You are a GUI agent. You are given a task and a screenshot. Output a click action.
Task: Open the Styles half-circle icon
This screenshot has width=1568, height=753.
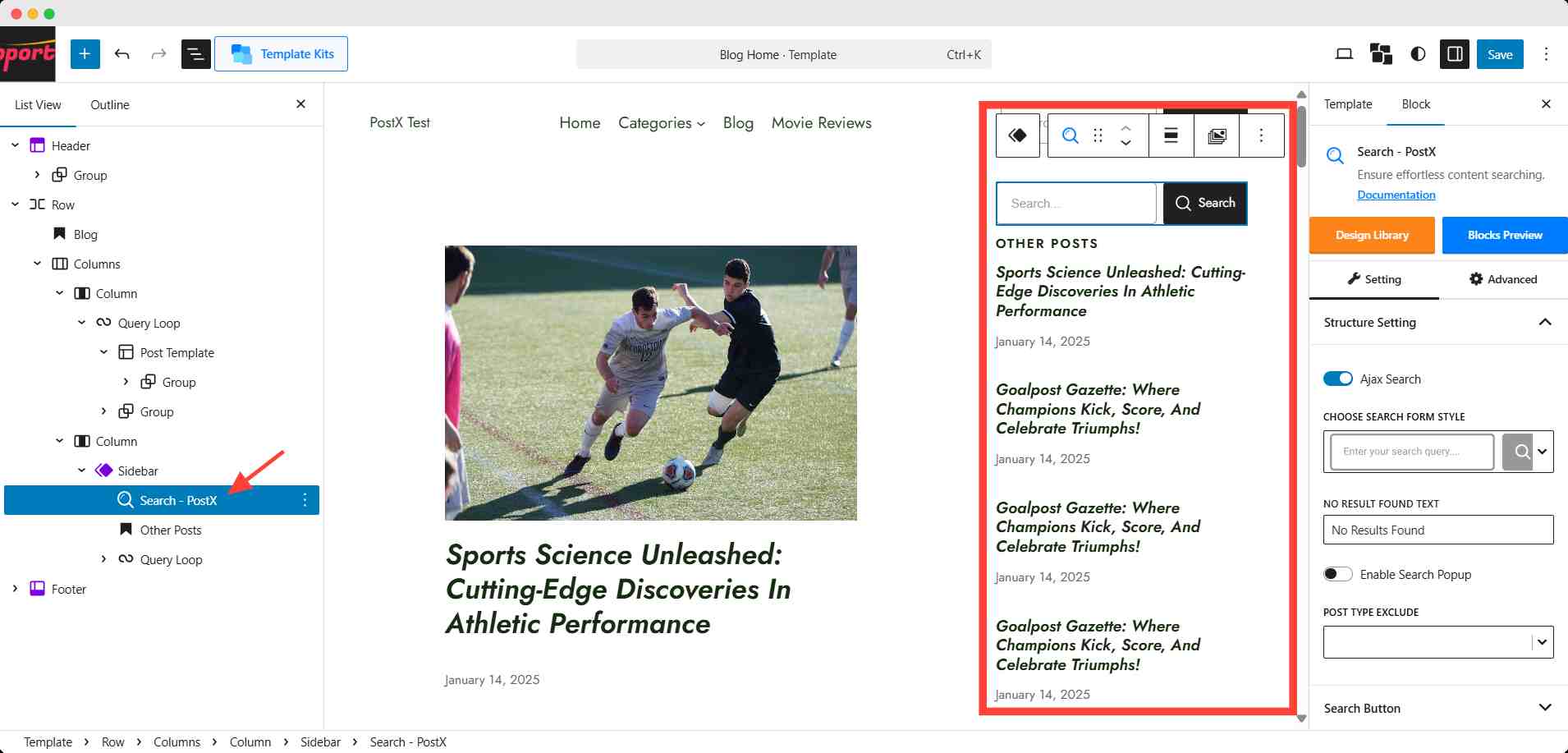(1418, 54)
